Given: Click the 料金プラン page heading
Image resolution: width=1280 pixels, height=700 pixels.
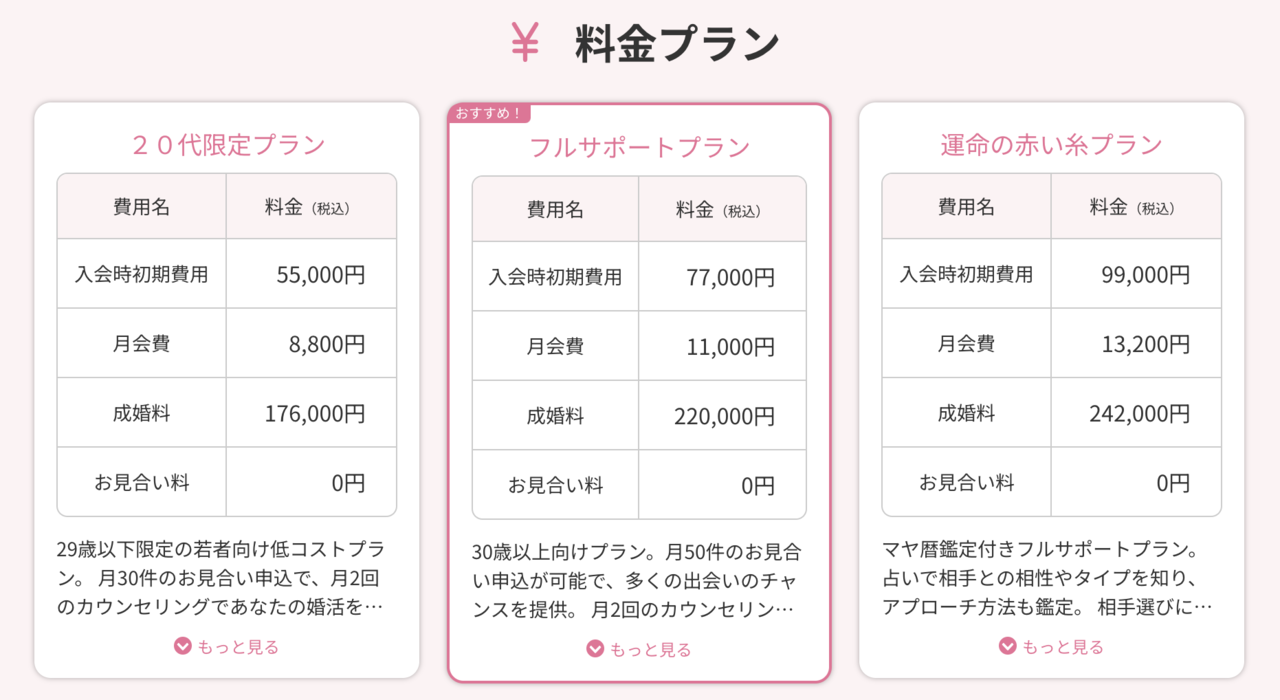Looking at the screenshot, I should (x=677, y=44).
